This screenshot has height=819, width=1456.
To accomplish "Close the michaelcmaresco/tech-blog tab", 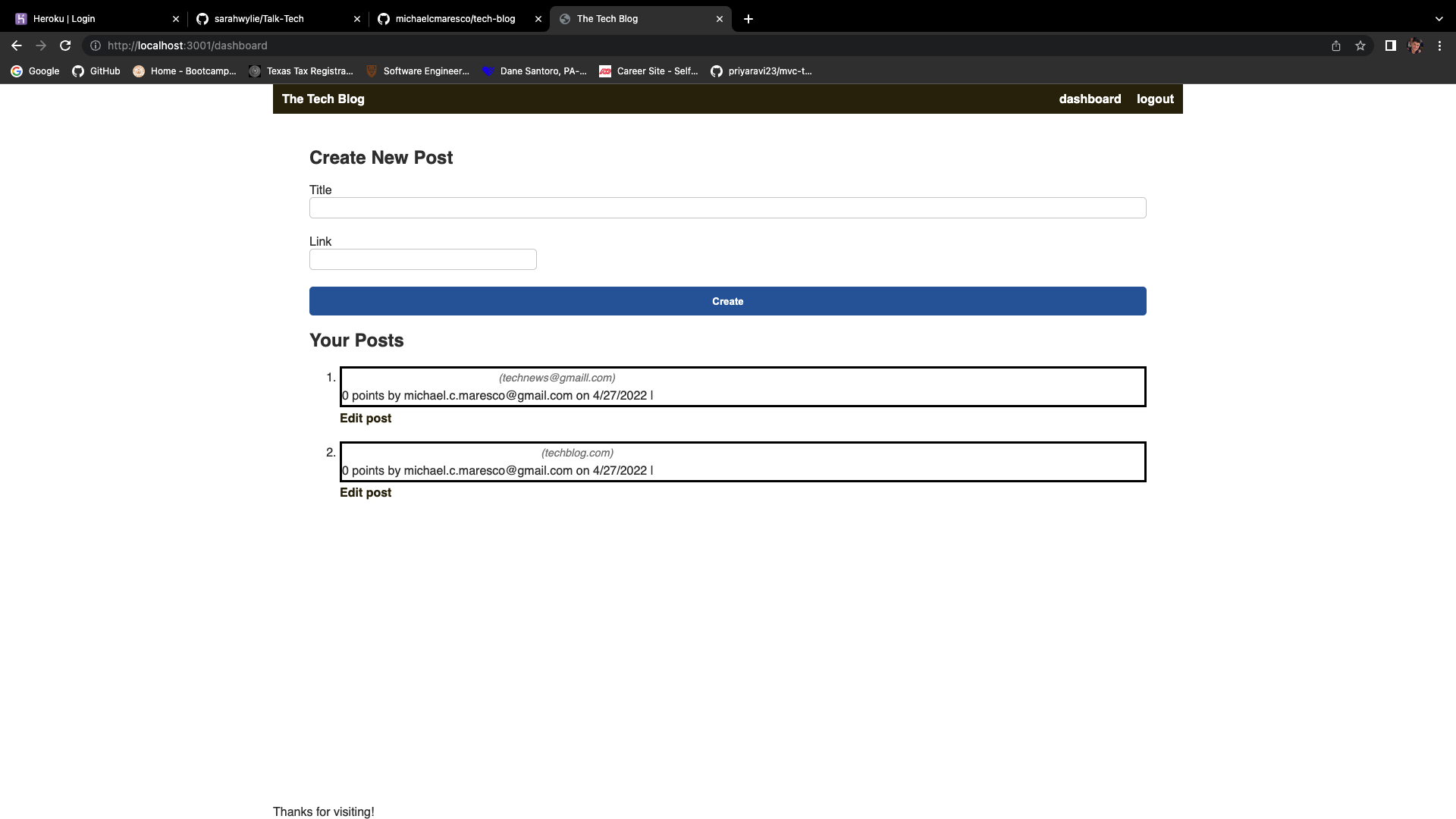I will tap(538, 19).
